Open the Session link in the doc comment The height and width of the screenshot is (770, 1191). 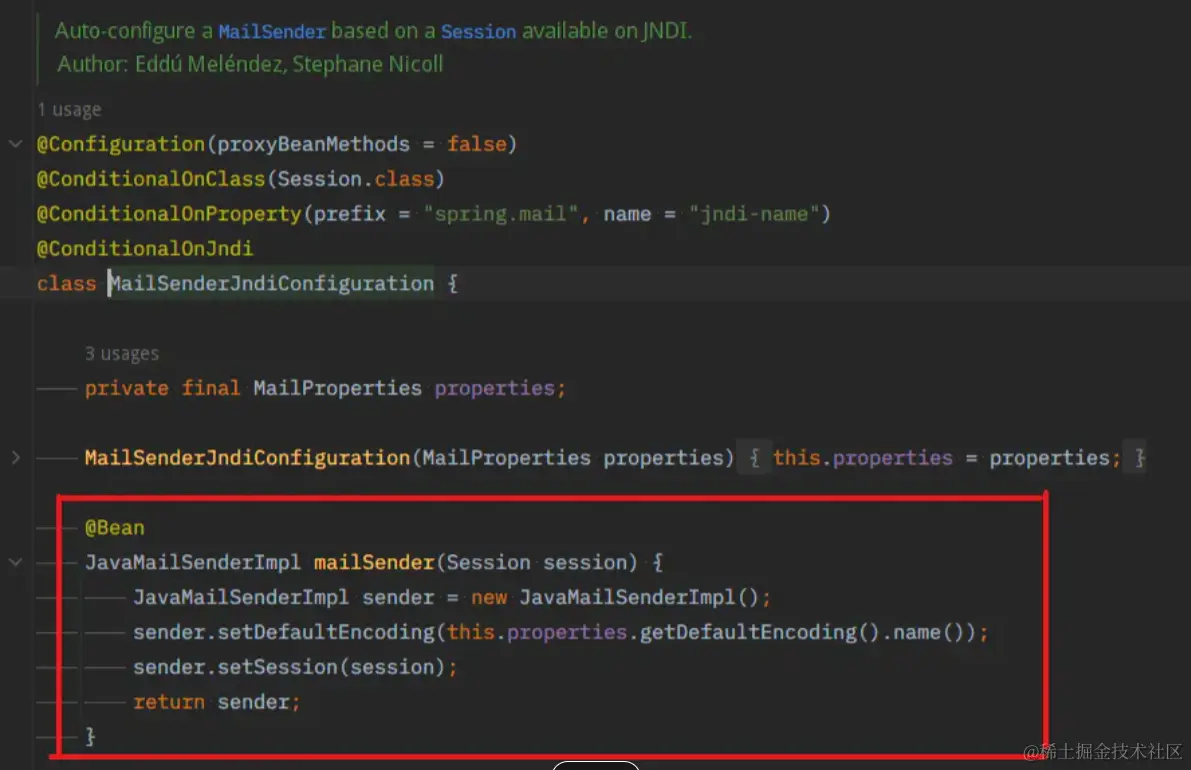[479, 31]
